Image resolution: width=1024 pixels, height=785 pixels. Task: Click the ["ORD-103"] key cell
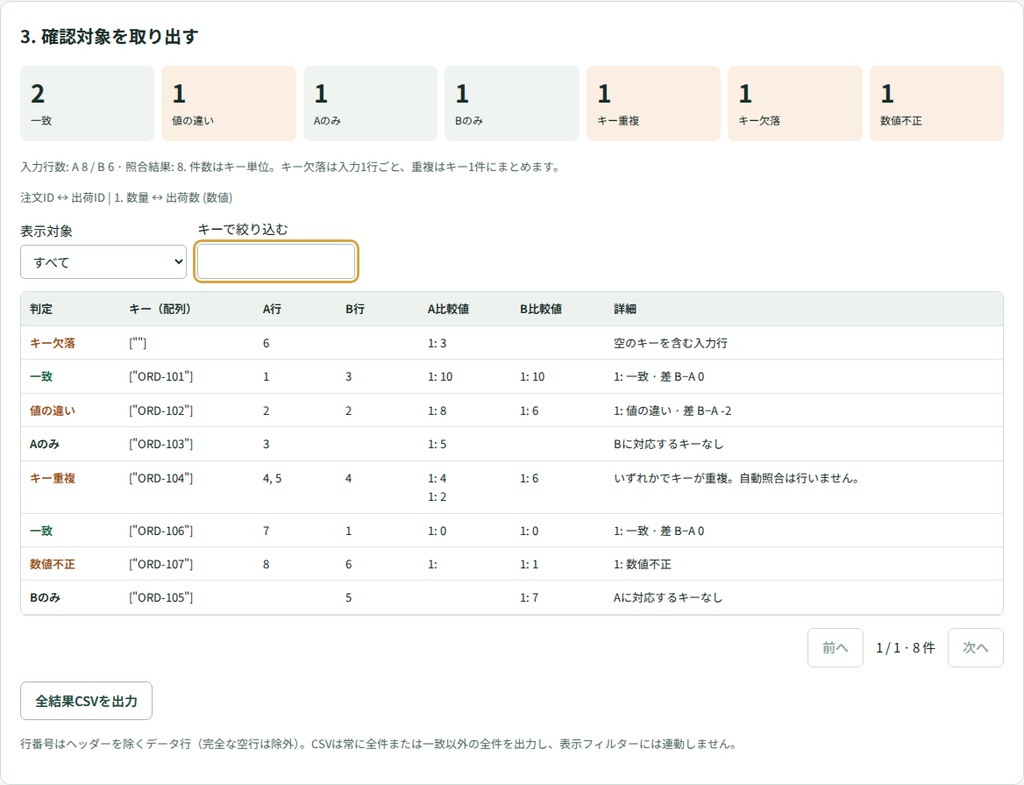tap(161, 444)
